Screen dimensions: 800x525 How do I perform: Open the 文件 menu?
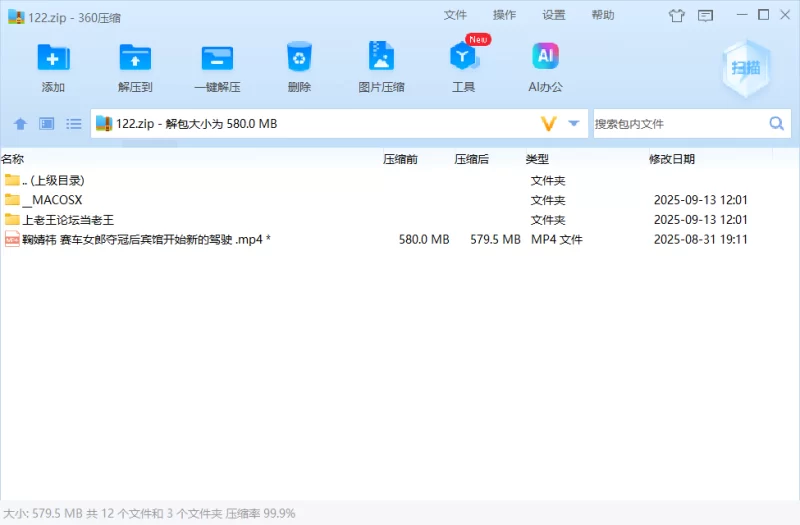pos(455,15)
